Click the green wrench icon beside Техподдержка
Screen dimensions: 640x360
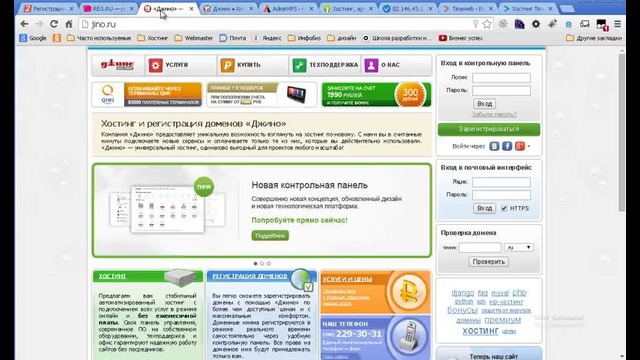[x=299, y=65]
